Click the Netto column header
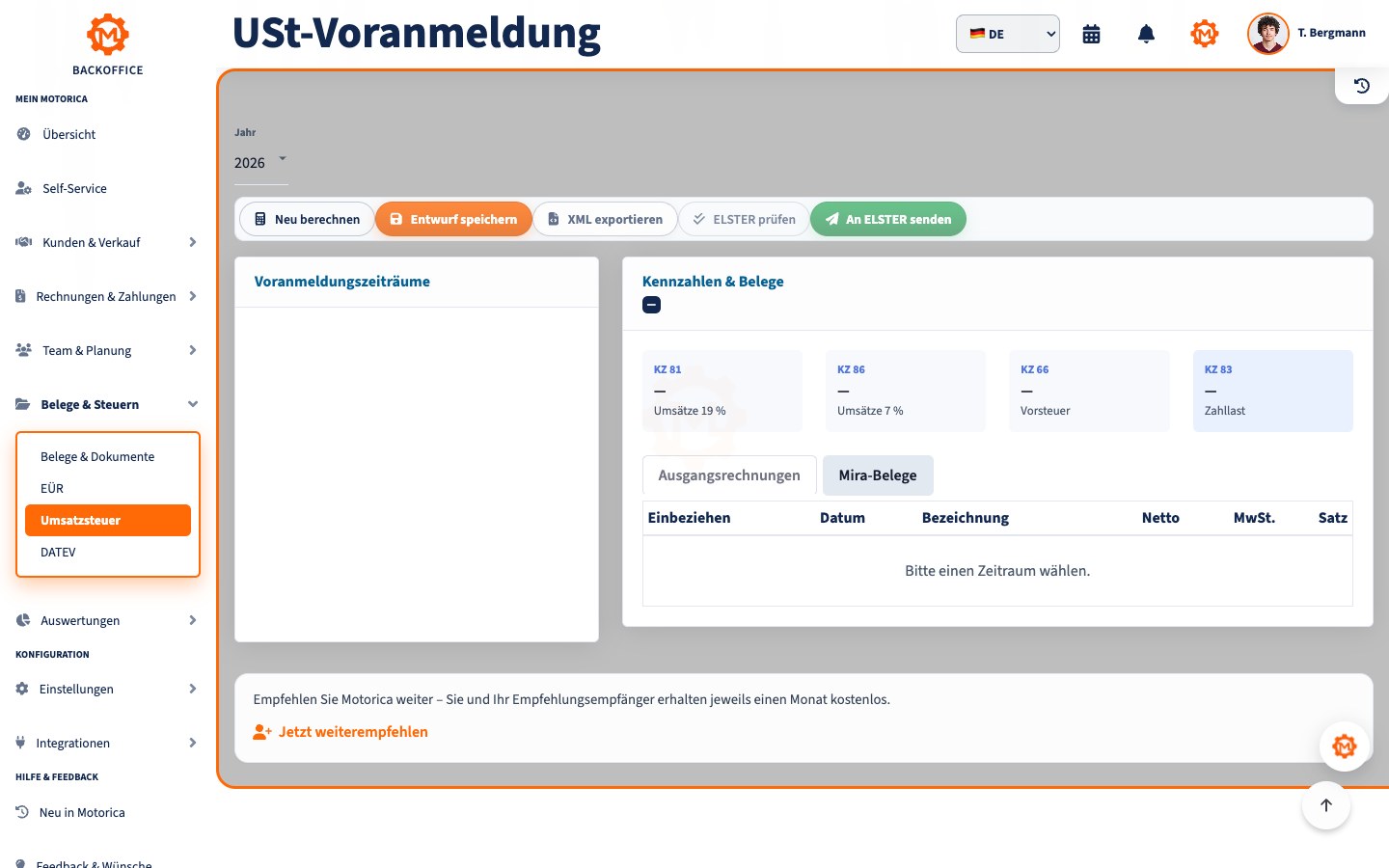The width and height of the screenshot is (1389, 868). pyautogui.click(x=1160, y=518)
